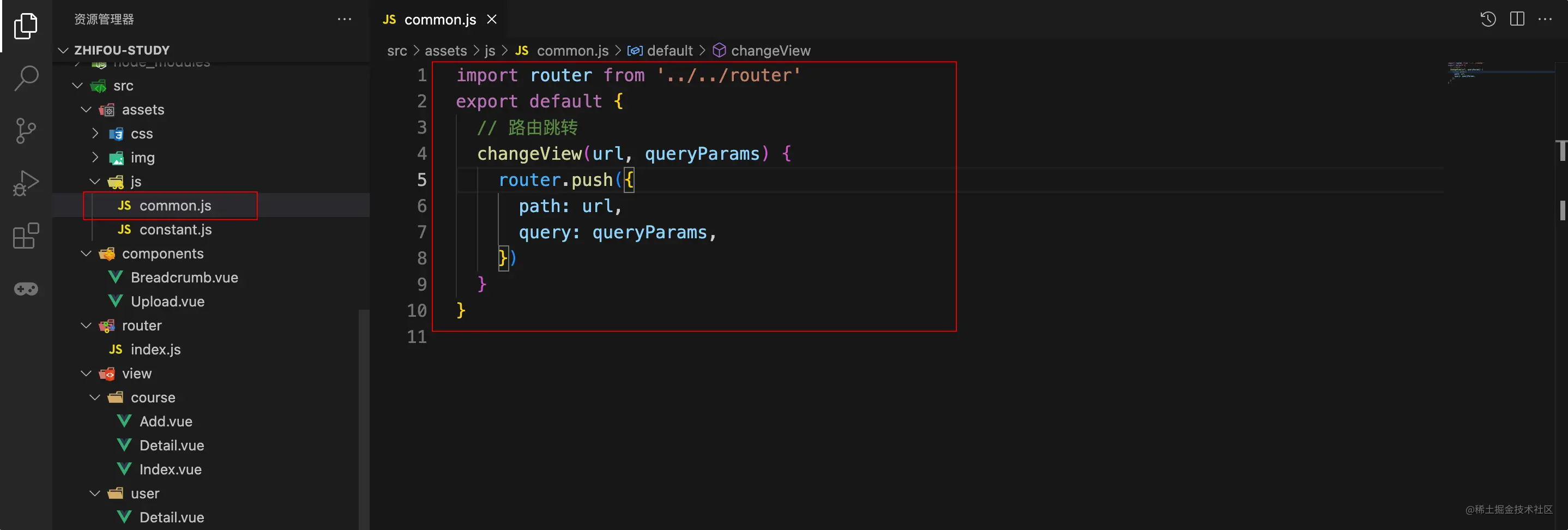Click the src breadcrumb segment
Image resolution: width=1568 pixels, height=530 pixels.
397,51
